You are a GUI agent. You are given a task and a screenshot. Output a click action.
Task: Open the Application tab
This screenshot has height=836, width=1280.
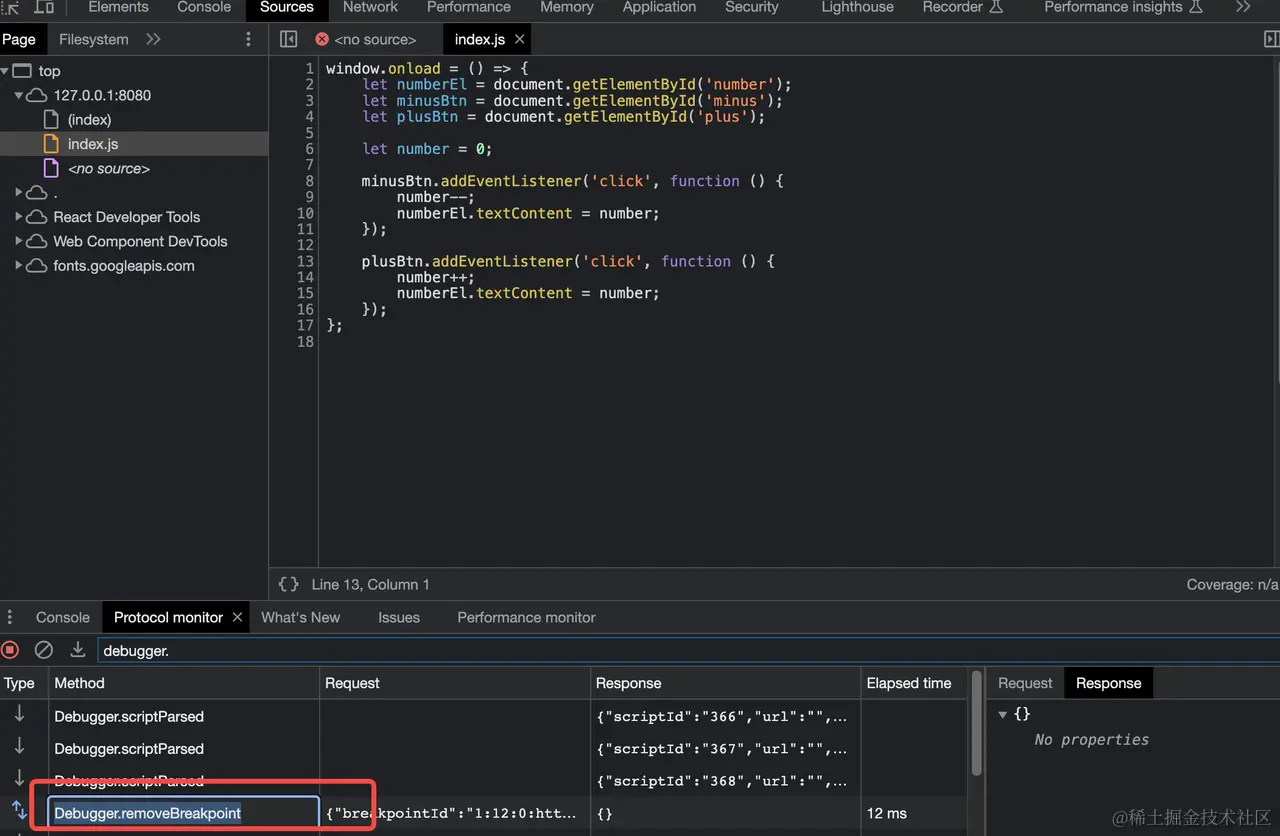pyautogui.click(x=659, y=7)
